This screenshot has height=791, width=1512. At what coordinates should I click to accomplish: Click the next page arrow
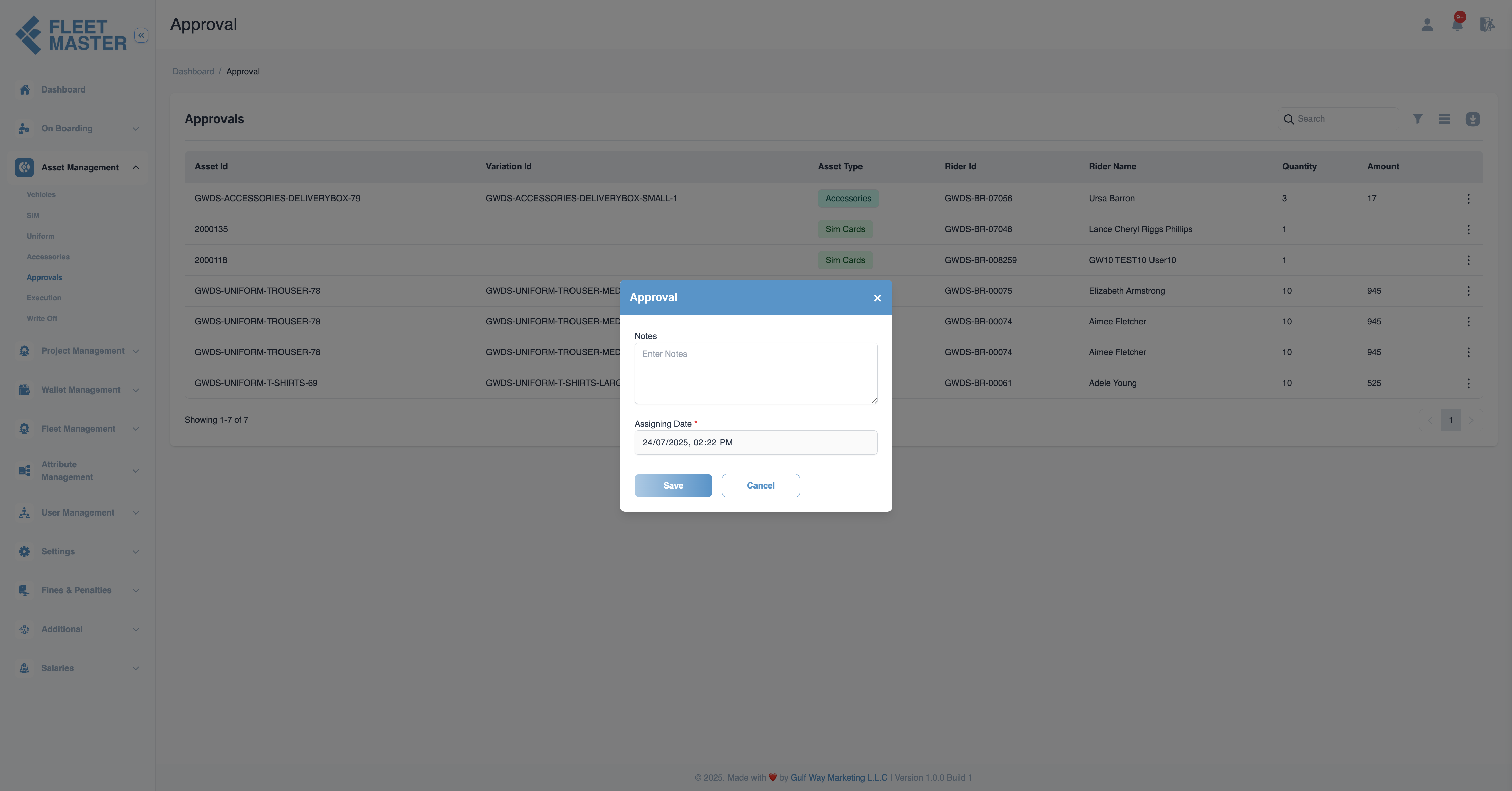pos(1471,420)
